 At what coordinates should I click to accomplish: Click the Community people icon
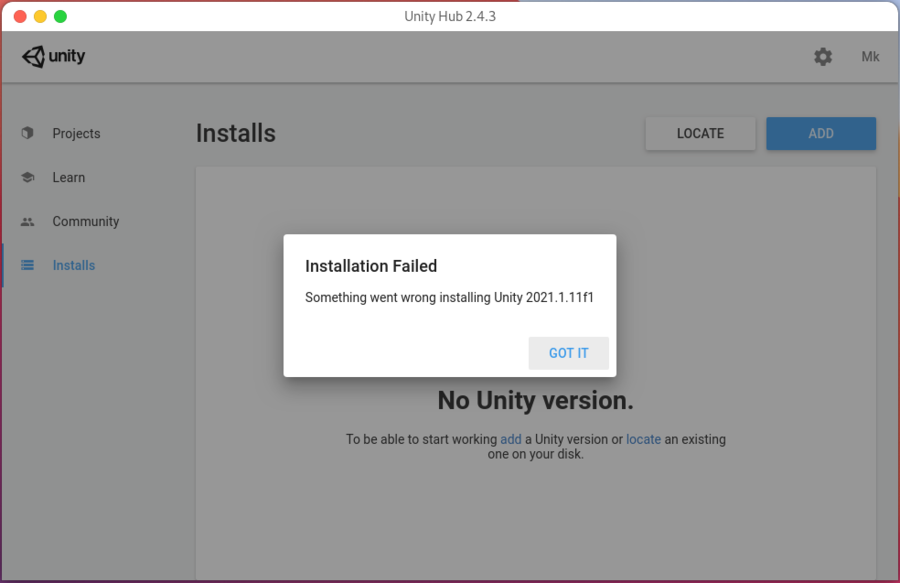tap(28, 221)
